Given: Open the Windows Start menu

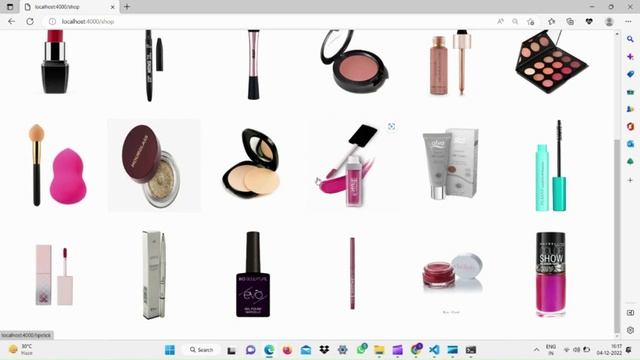Looking at the screenshot, I should pos(170,350).
